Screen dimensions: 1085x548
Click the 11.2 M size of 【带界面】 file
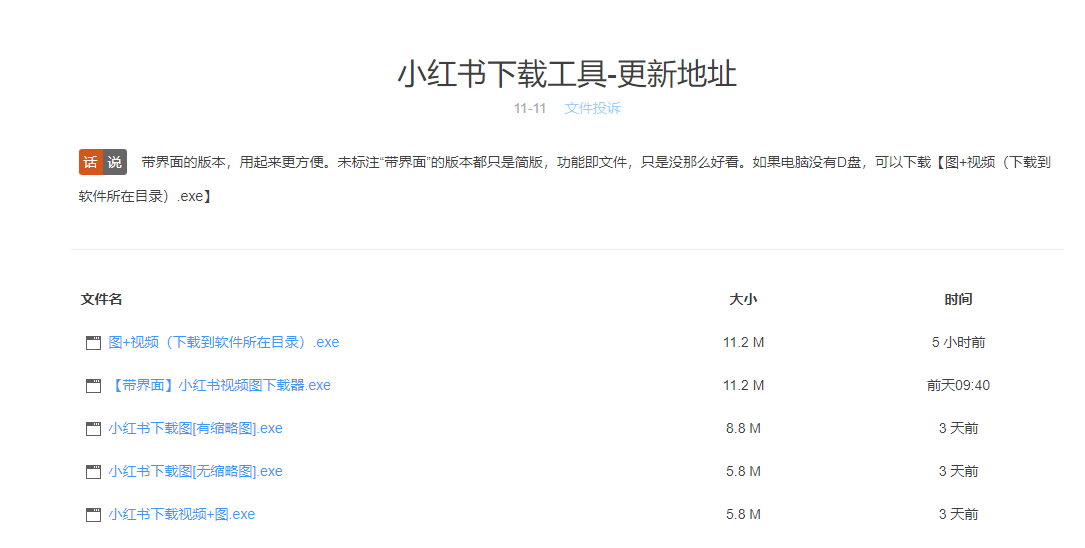744,385
